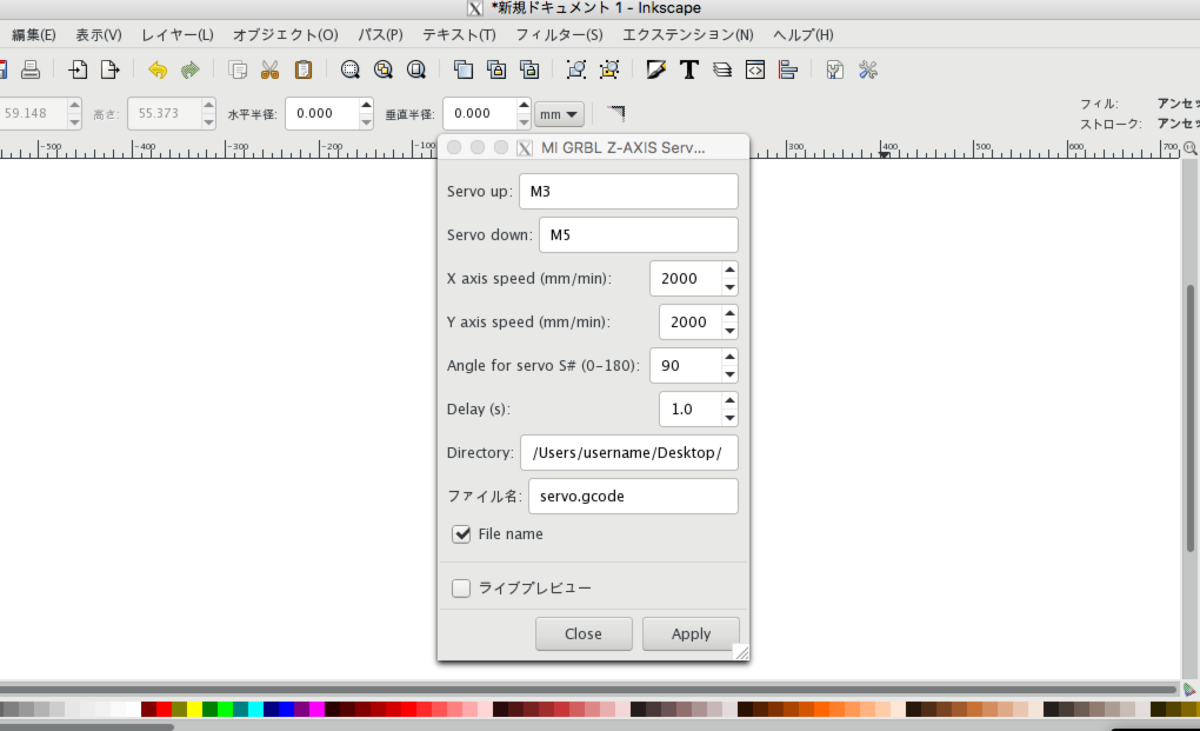Image resolution: width=1200 pixels, height=731 pixels.
Task: Open document properties icon
Action: (x=835, y=70)
